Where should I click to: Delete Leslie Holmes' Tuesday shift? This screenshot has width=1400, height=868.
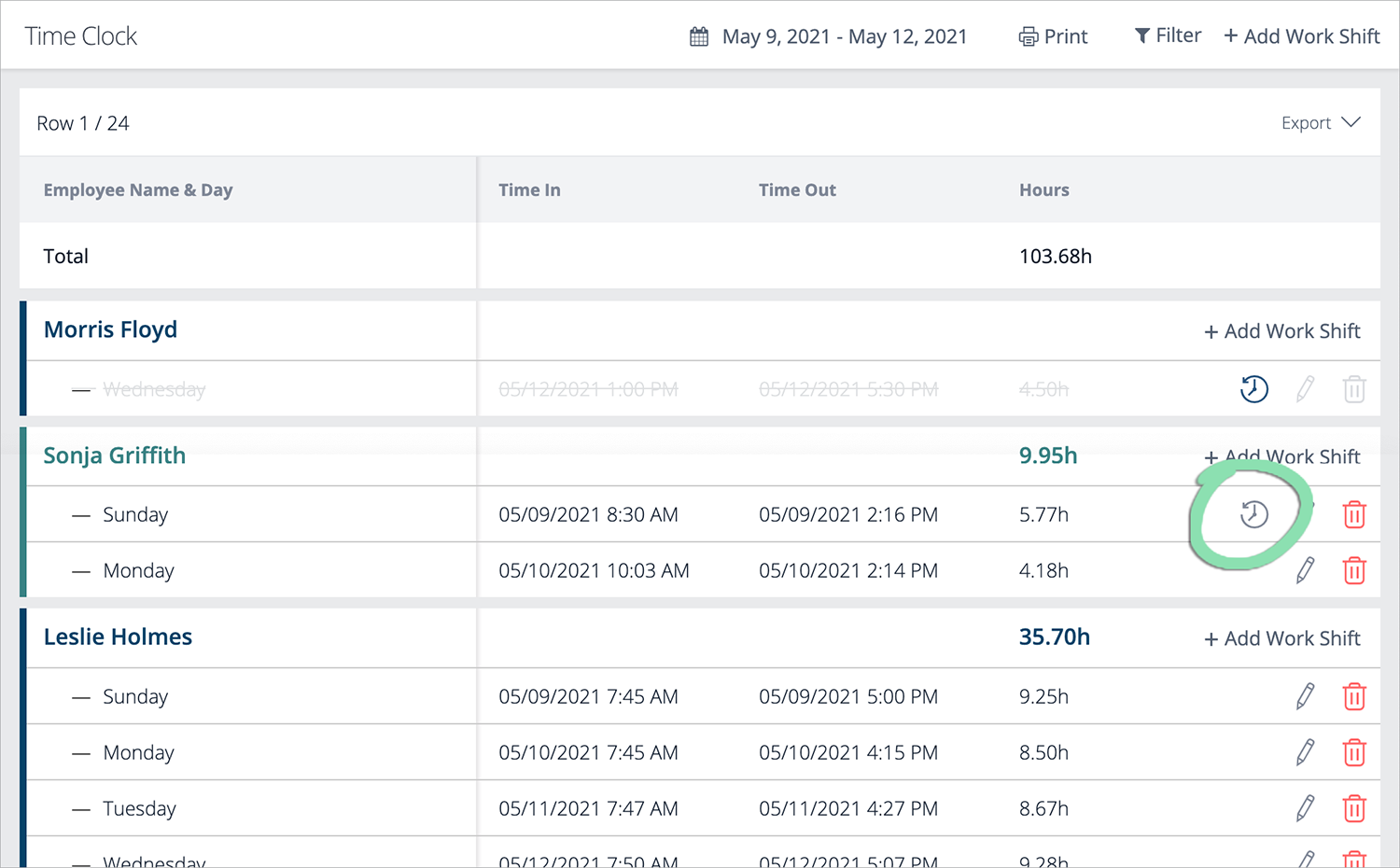point(1354,808)
